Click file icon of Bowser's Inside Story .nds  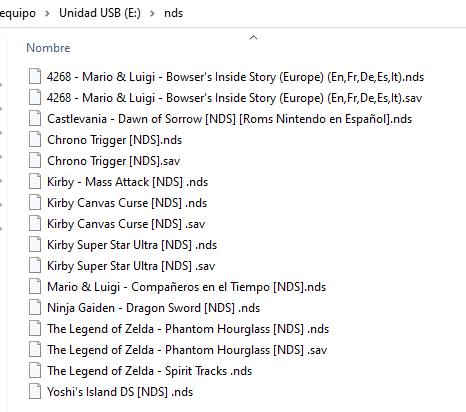point(35,76)
